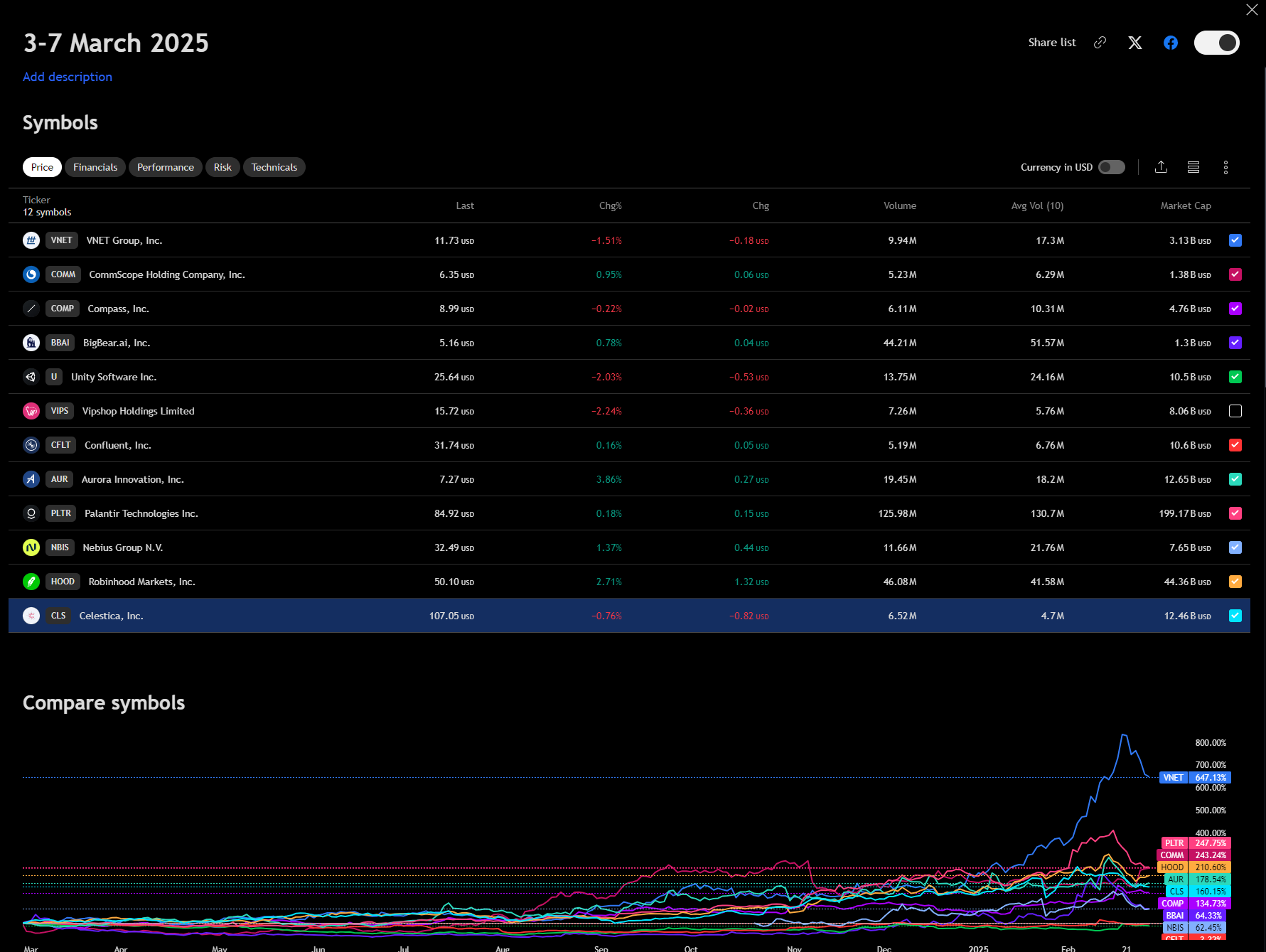Click the BigBear.ai logo icon

31,343
